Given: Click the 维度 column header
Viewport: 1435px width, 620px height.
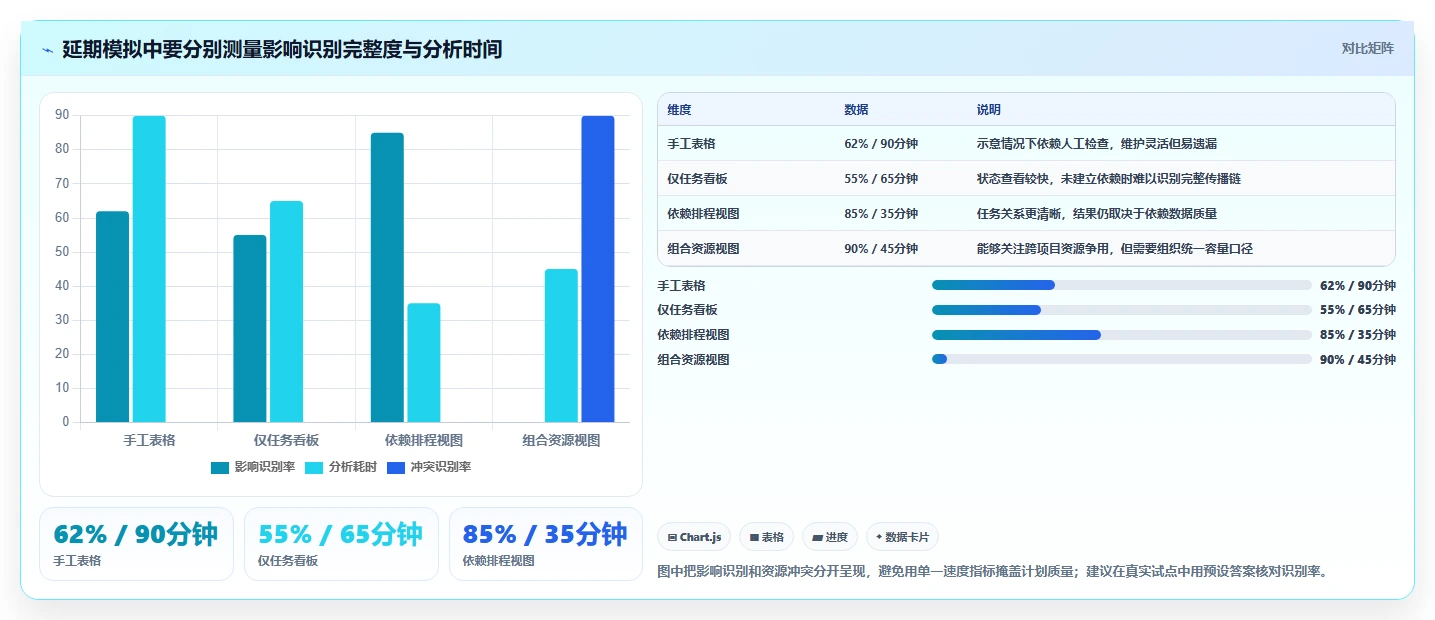Looking at the screenshot, I should pyautogui.click(x=680, y=110).
